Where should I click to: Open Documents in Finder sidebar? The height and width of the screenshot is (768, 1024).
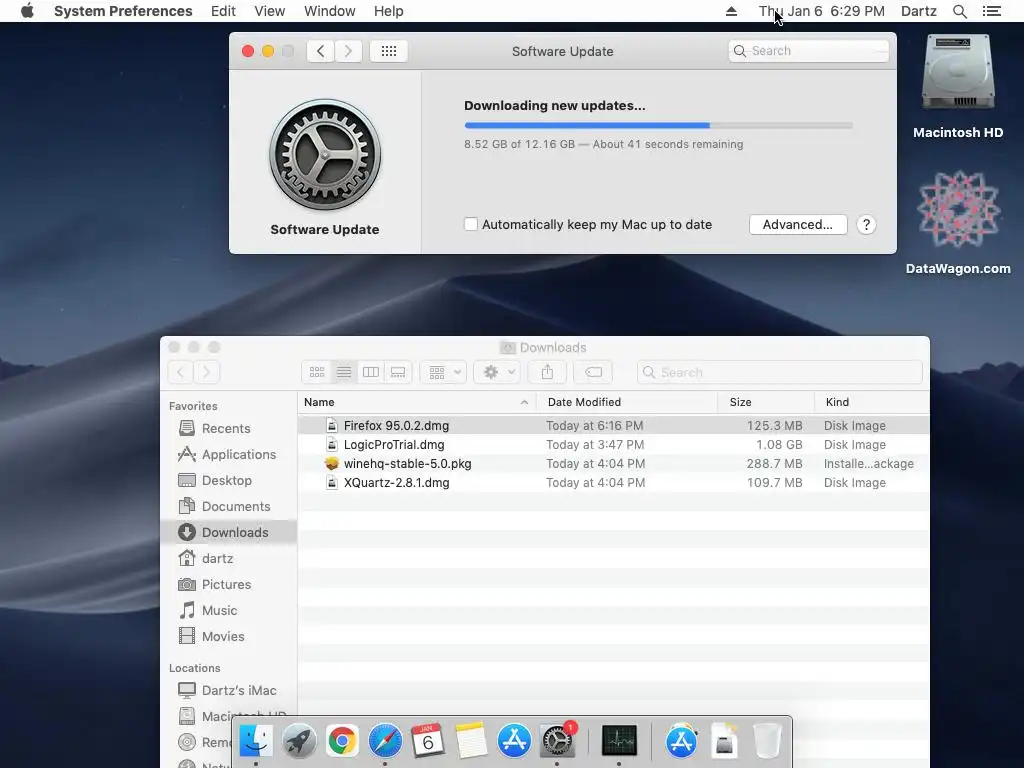(x=229, y=506)
